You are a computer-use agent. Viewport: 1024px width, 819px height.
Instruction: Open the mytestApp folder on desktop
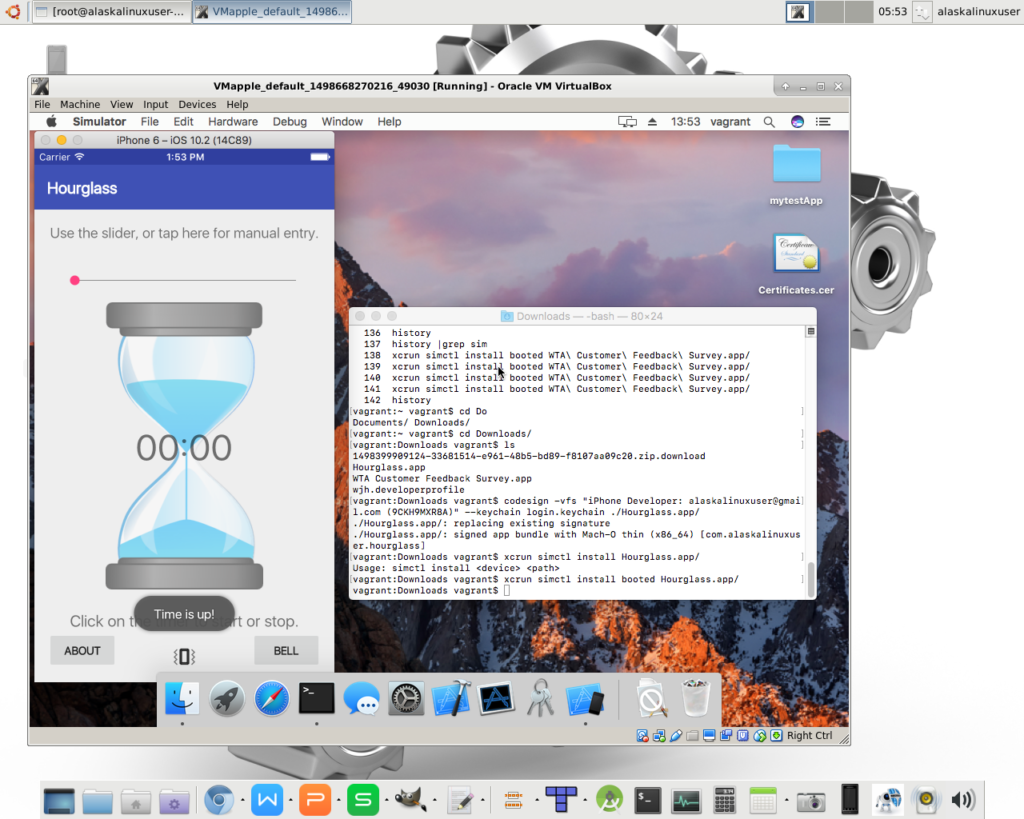click(x=796, y=172)
